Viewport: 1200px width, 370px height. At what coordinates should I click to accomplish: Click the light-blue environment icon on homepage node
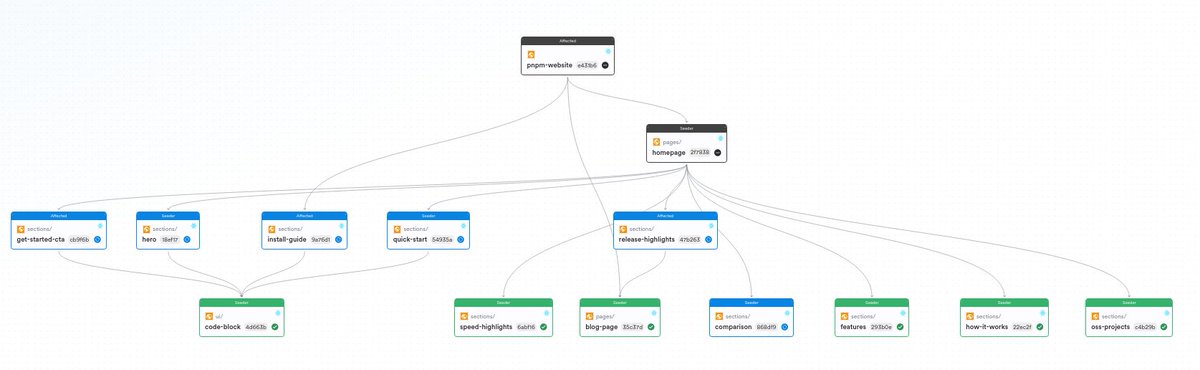pyautogui.click(x=720, y=138)
